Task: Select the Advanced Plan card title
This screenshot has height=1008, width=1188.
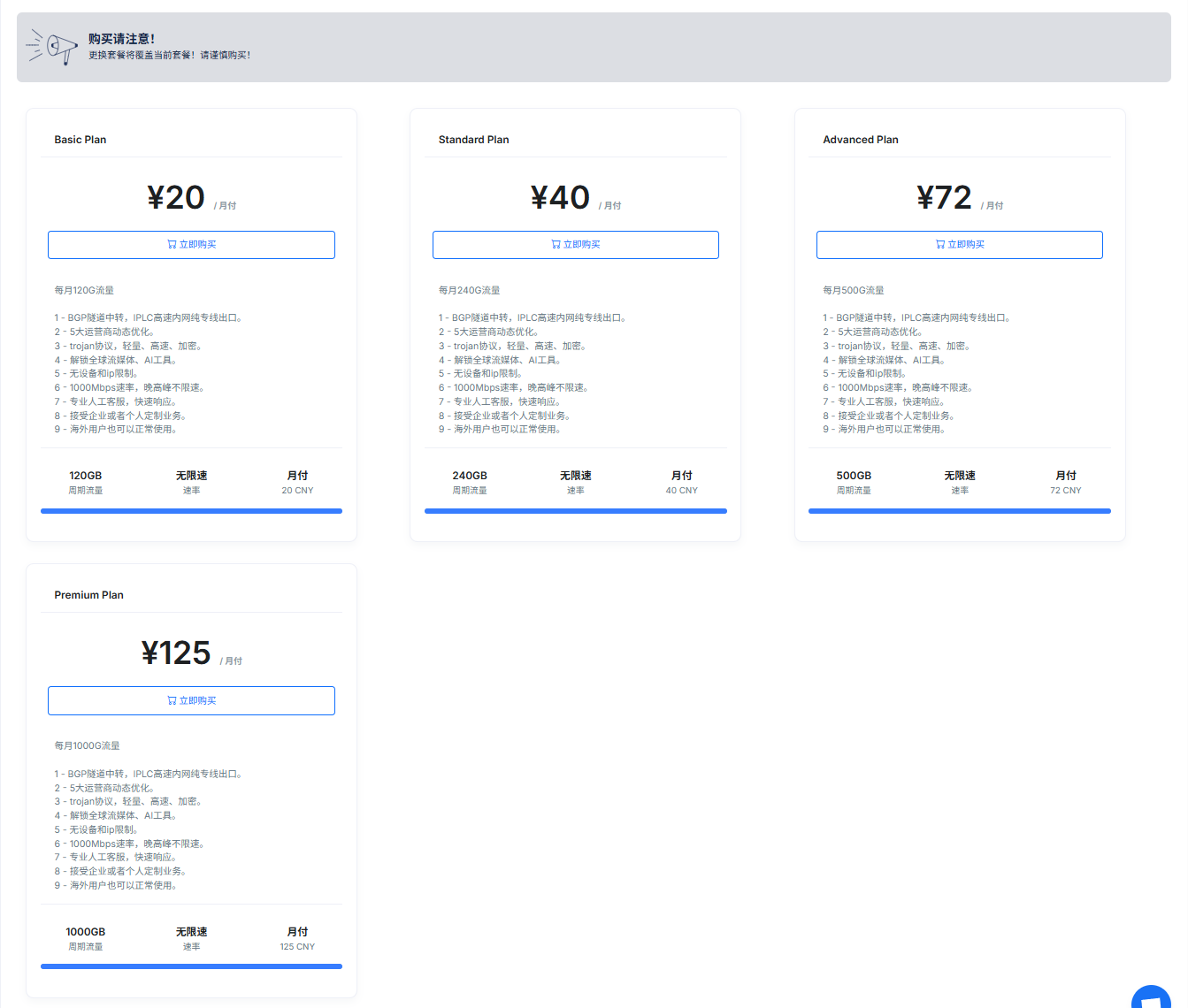Action: (860, 140)
